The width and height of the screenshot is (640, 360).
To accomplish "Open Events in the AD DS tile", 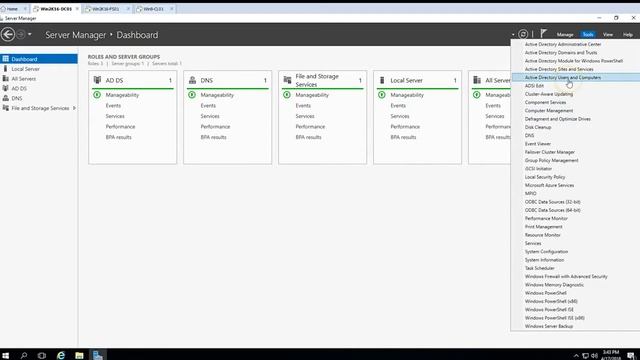I will pos(113,106).
